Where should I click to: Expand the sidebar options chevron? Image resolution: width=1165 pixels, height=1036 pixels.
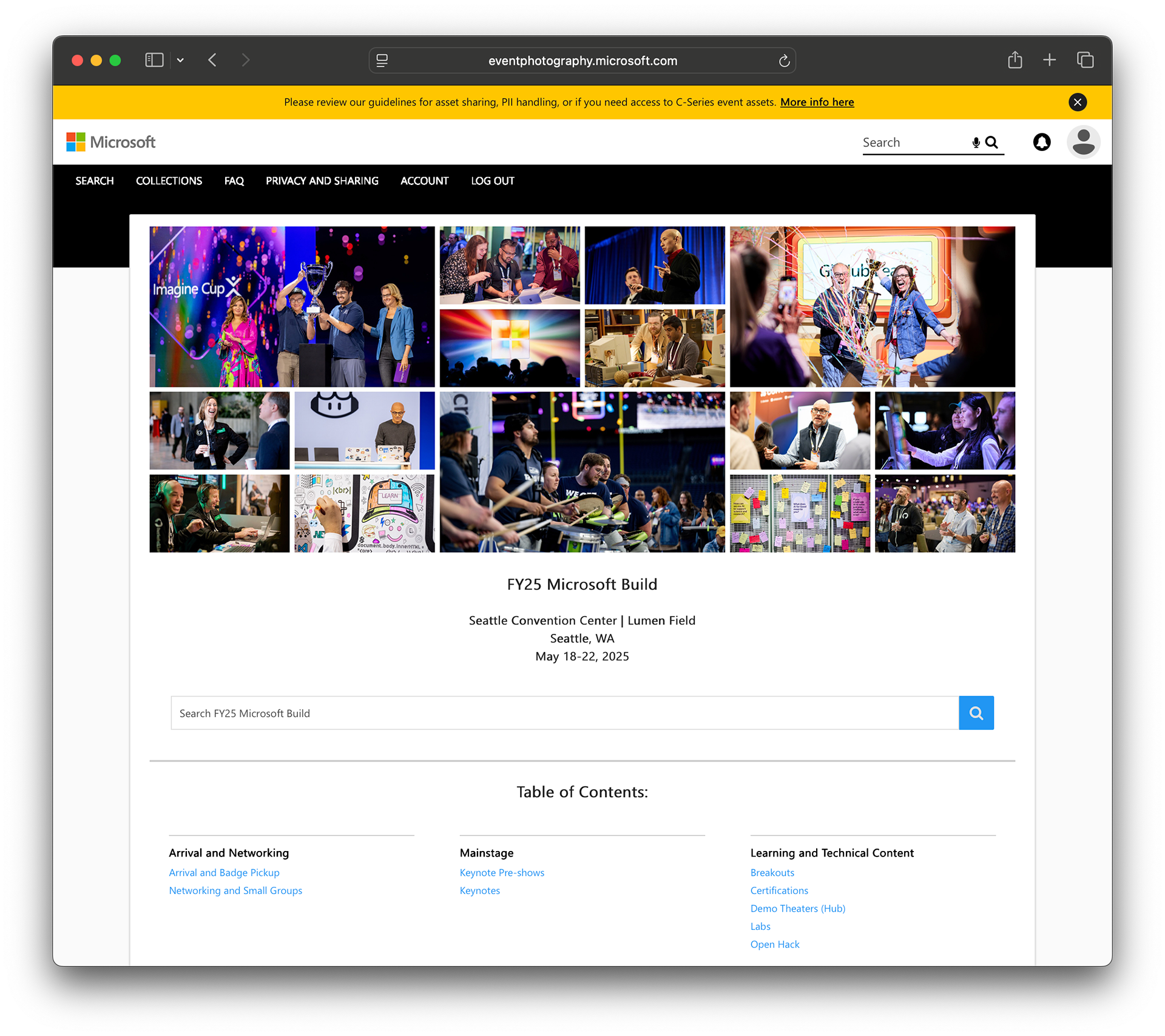(x=180, y=60)
